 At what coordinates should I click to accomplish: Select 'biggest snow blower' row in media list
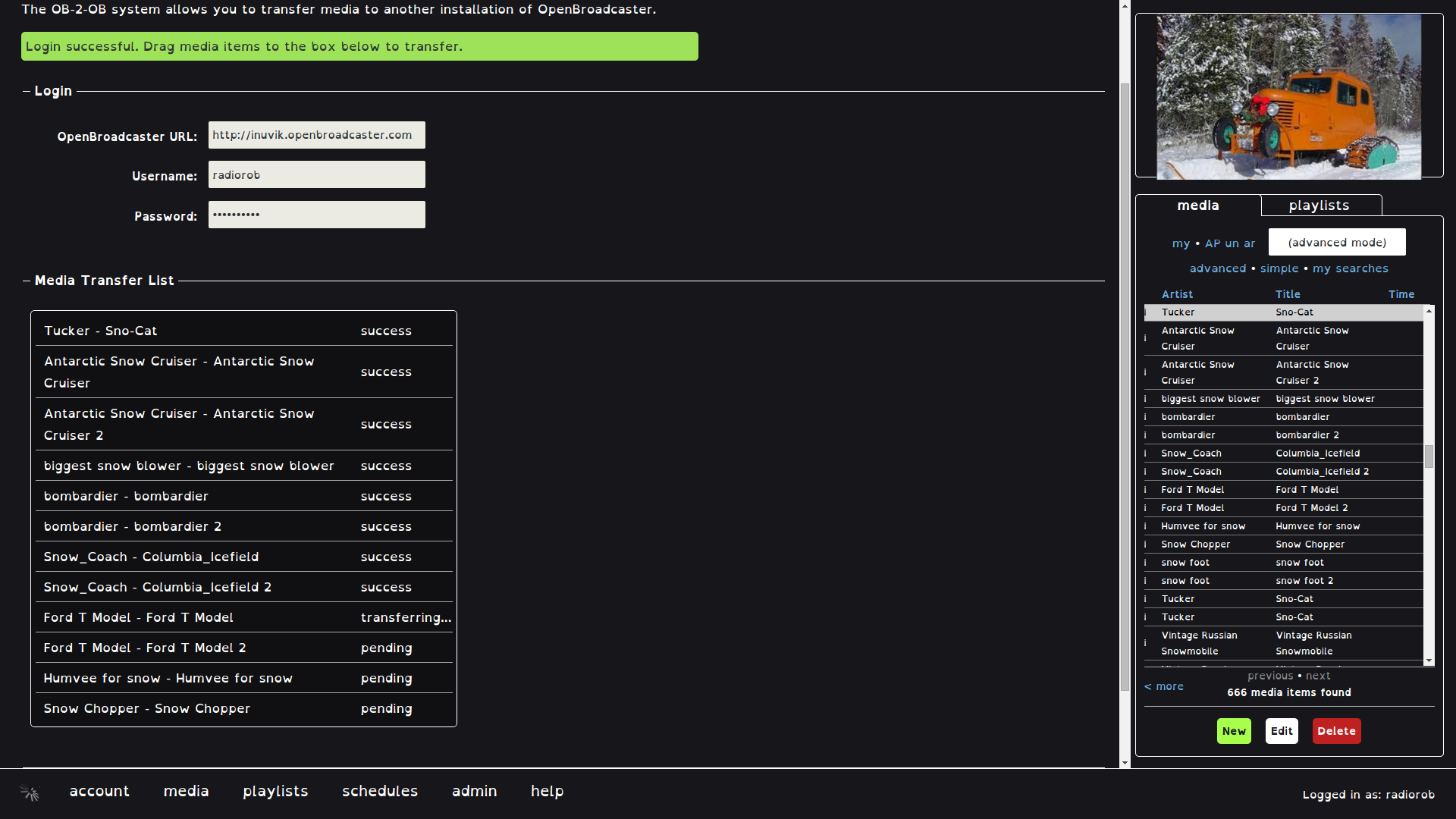point(1284,399)
